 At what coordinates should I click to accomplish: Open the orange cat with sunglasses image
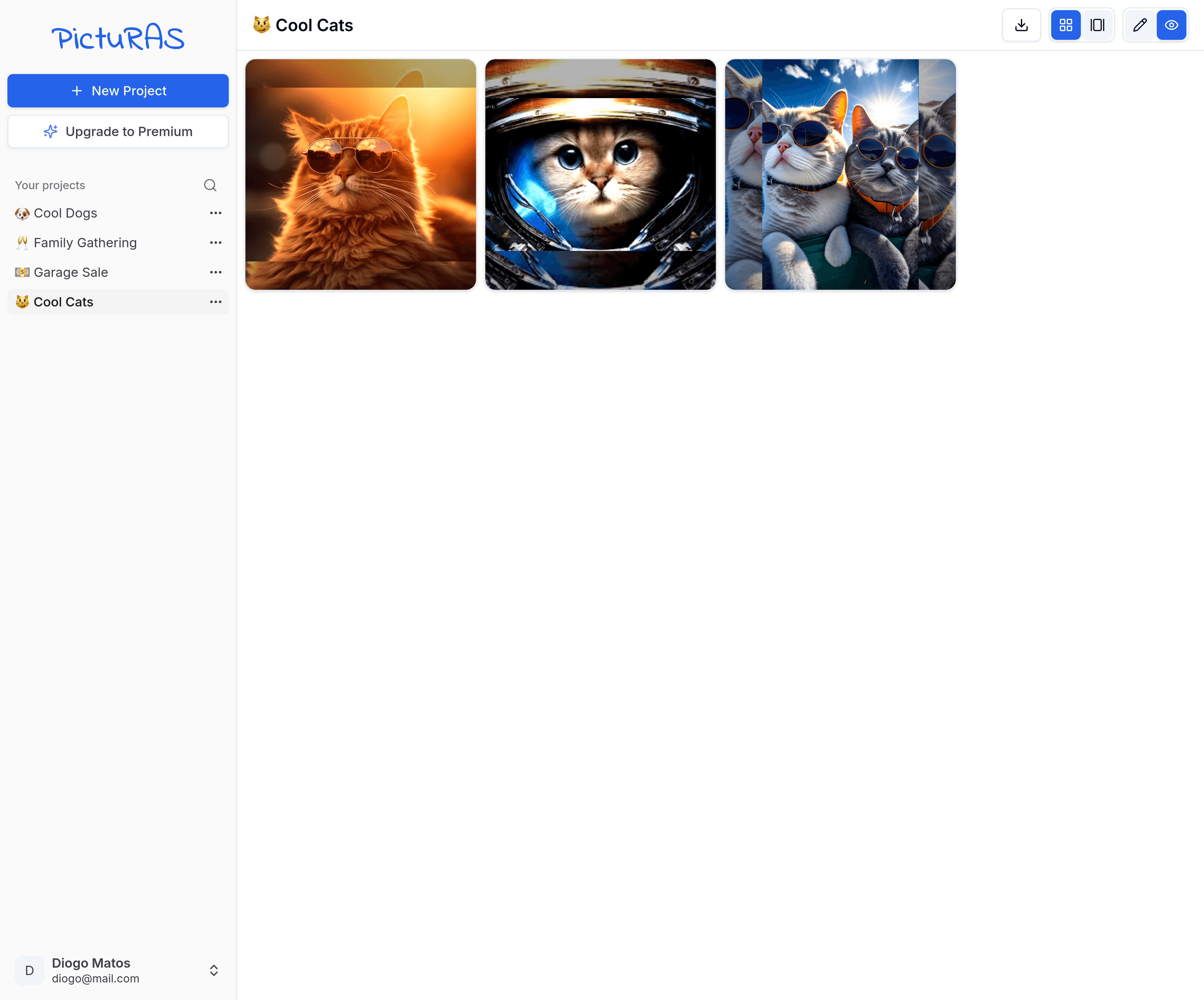coord(361,174)
